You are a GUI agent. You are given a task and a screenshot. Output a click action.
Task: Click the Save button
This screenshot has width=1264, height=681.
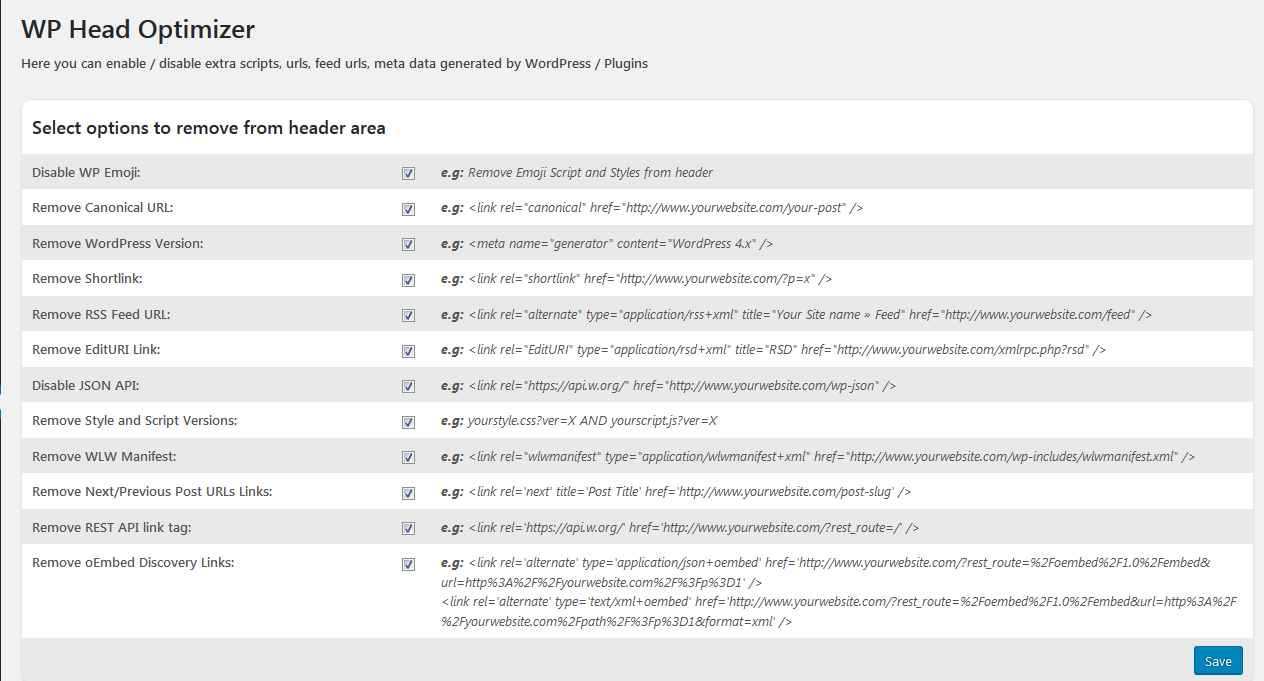point(1218,661)
